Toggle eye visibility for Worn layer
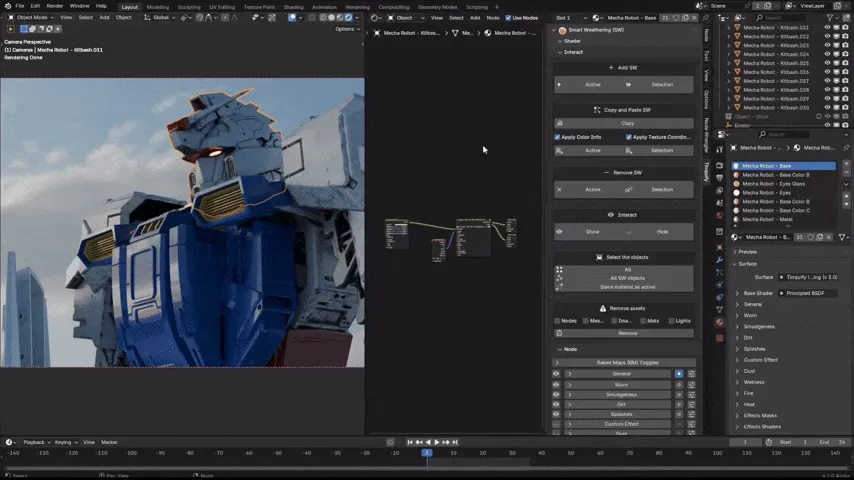 click(x=556, y=385)
